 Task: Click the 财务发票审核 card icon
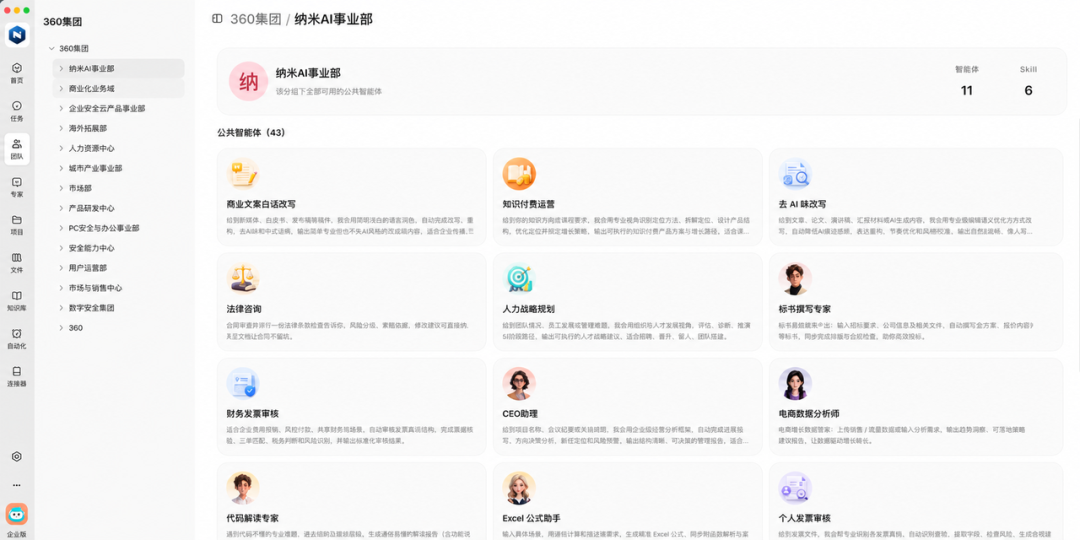pyautogui.click(x=243, y=384)
